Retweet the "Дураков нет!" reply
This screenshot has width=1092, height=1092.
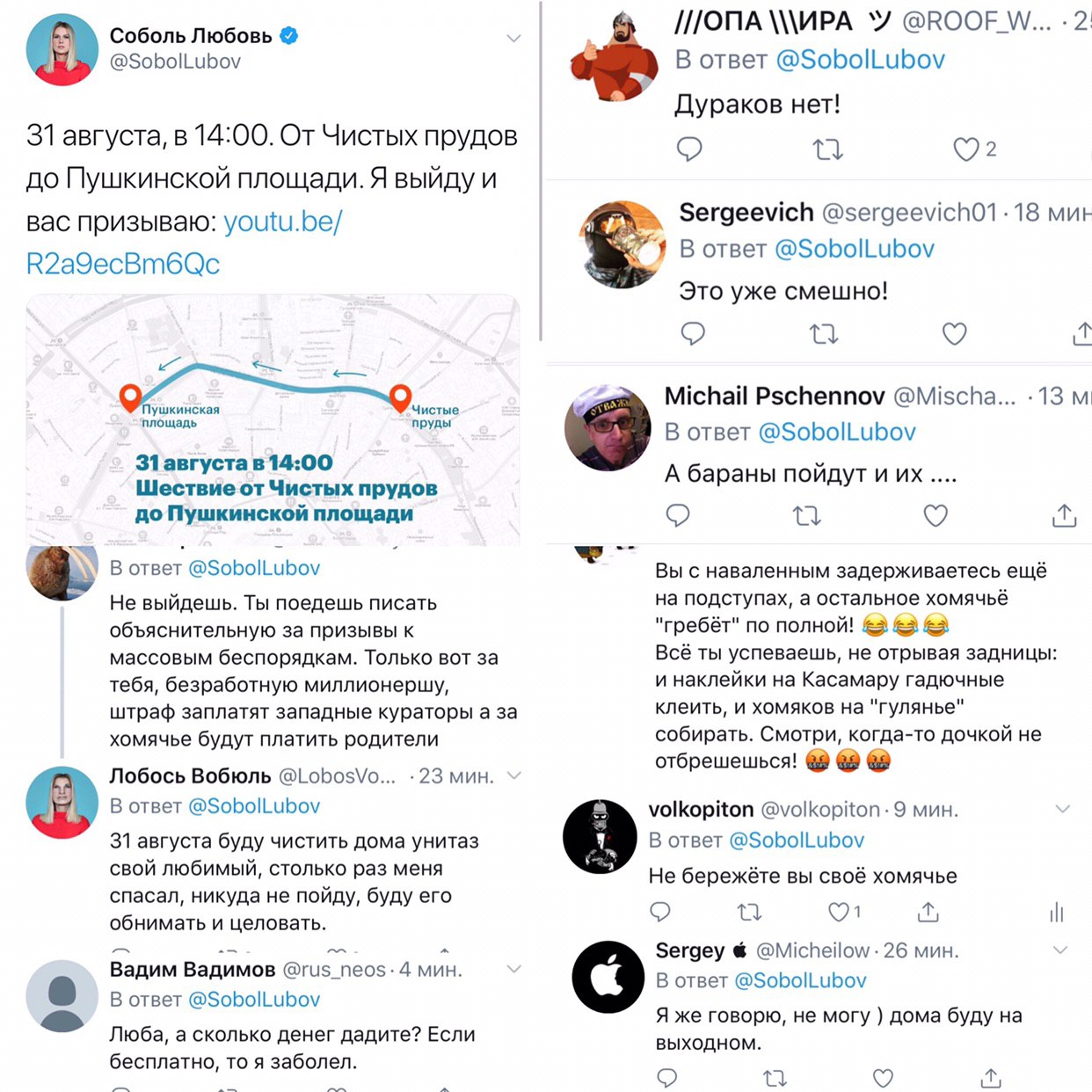(827, 150)
